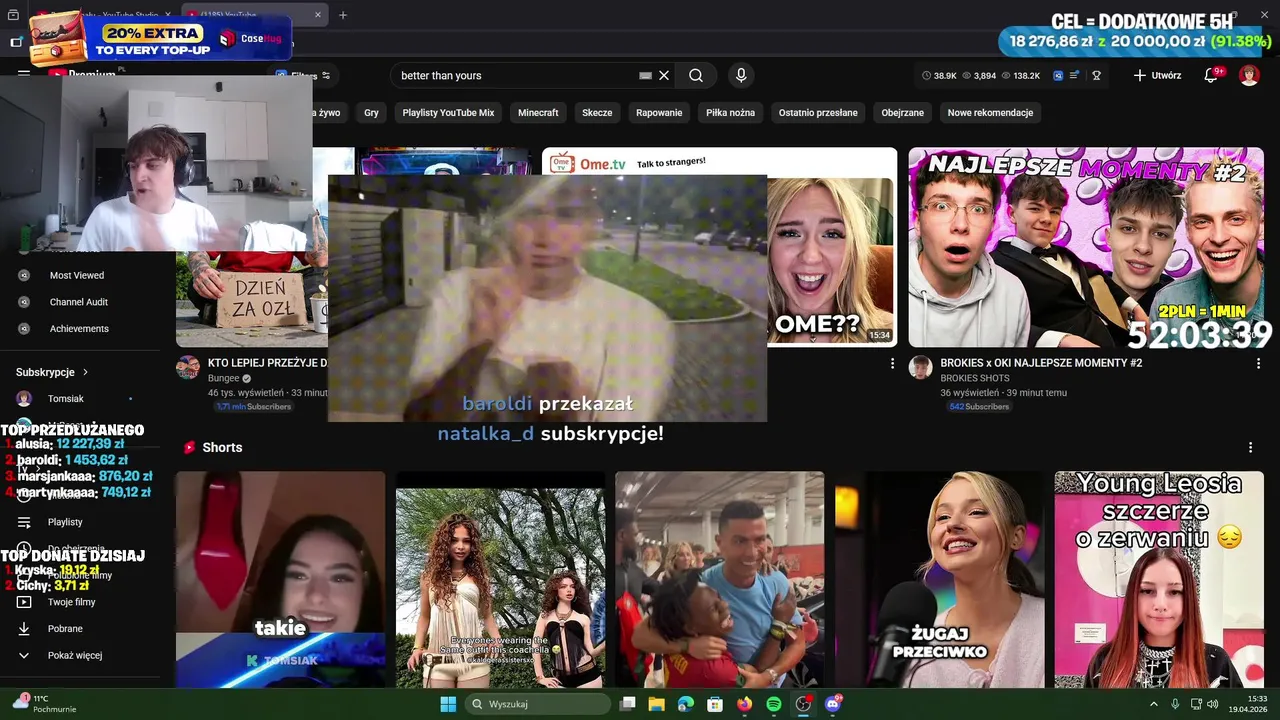Open weather widget showing 11°C
This screenshot has height=720, width=1280.
(45, 704)
